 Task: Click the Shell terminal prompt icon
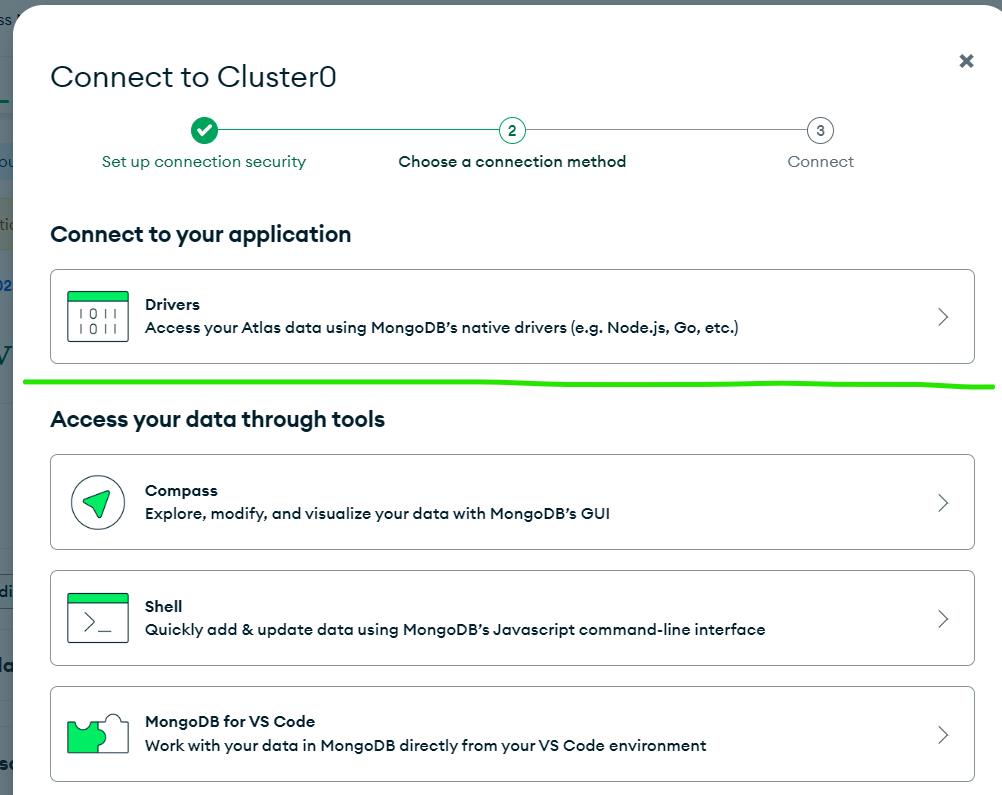pos(98,618)
